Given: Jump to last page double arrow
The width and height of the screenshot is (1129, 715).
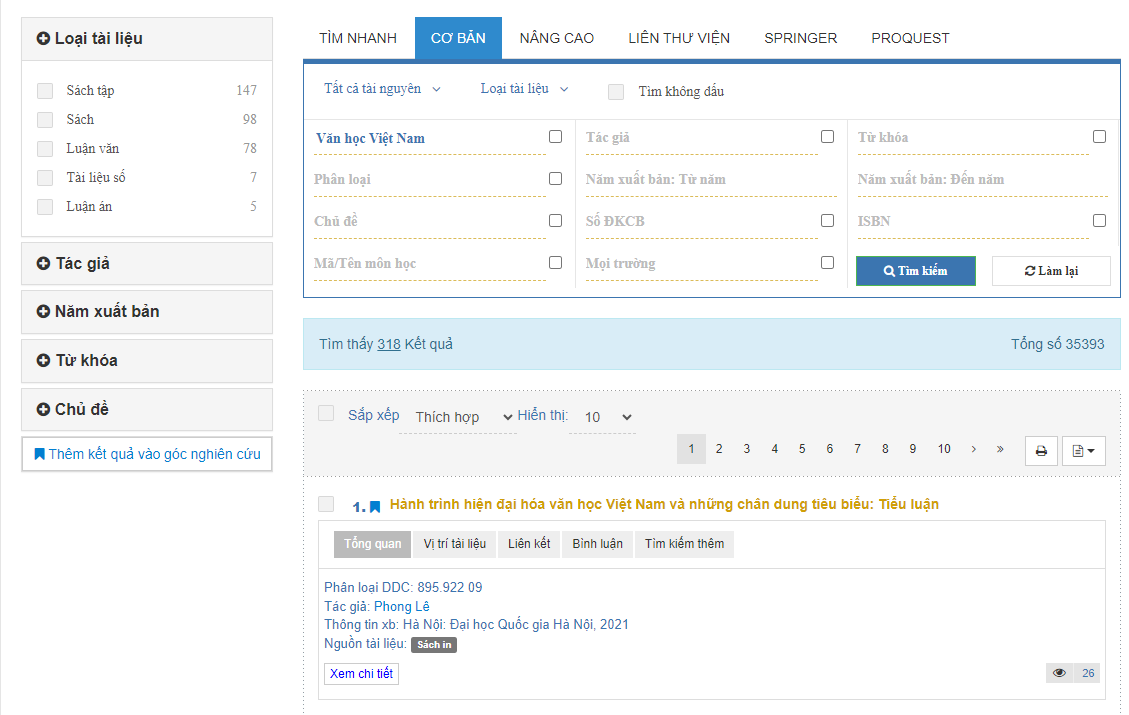Looking at the screenshot, I should pyautogui.click(x=1000, y=450).
